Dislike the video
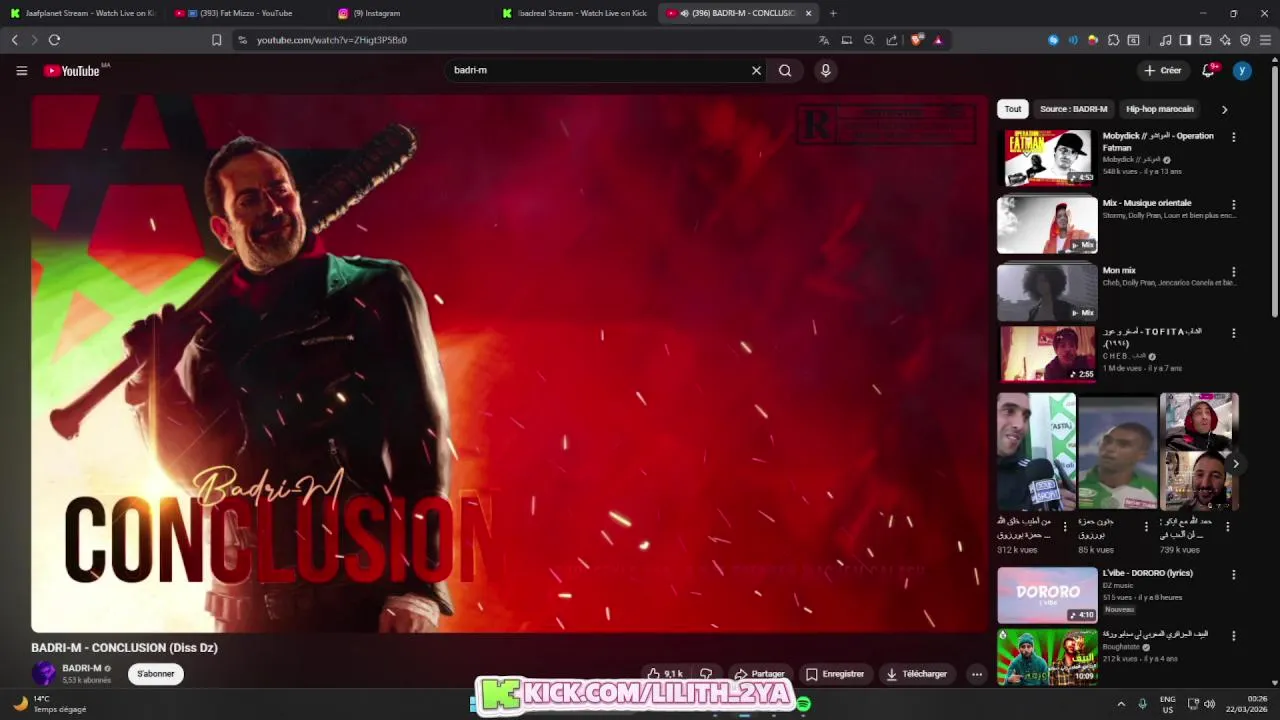Image resolution: width=1280 pixels, height=720 pixels. click(706, 674)
